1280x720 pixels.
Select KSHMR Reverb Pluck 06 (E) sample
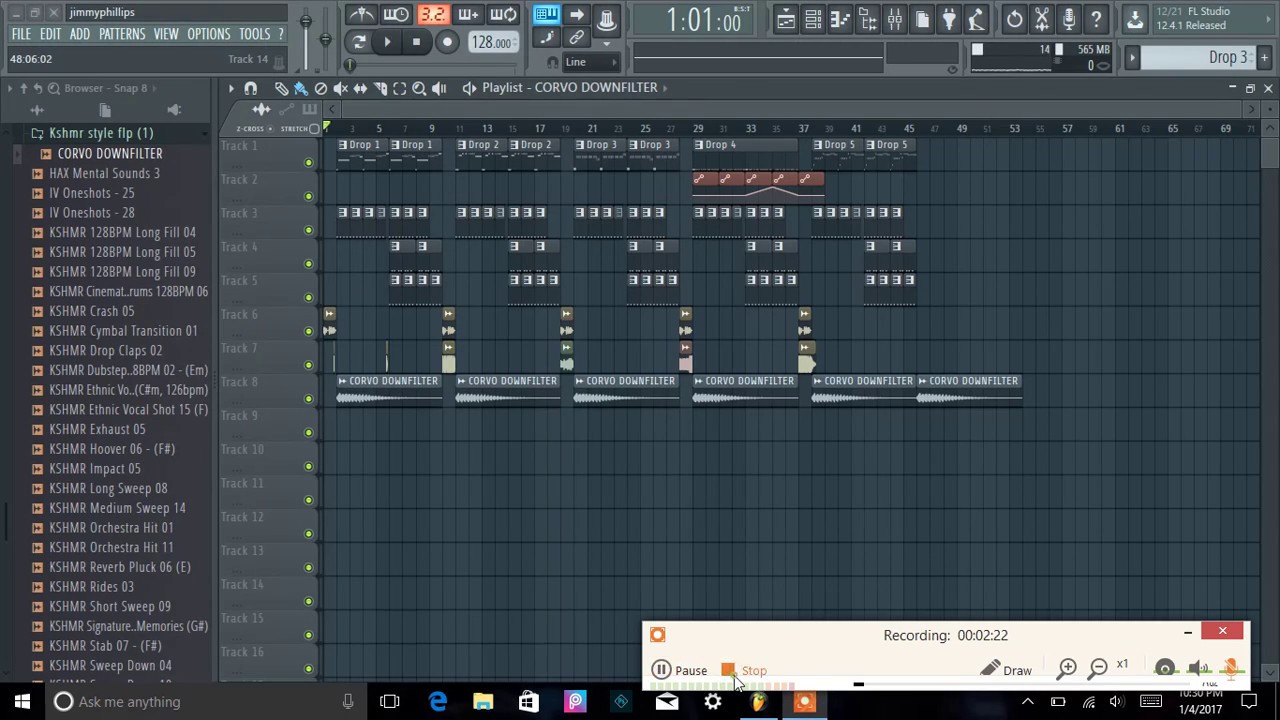click(120, 567)
